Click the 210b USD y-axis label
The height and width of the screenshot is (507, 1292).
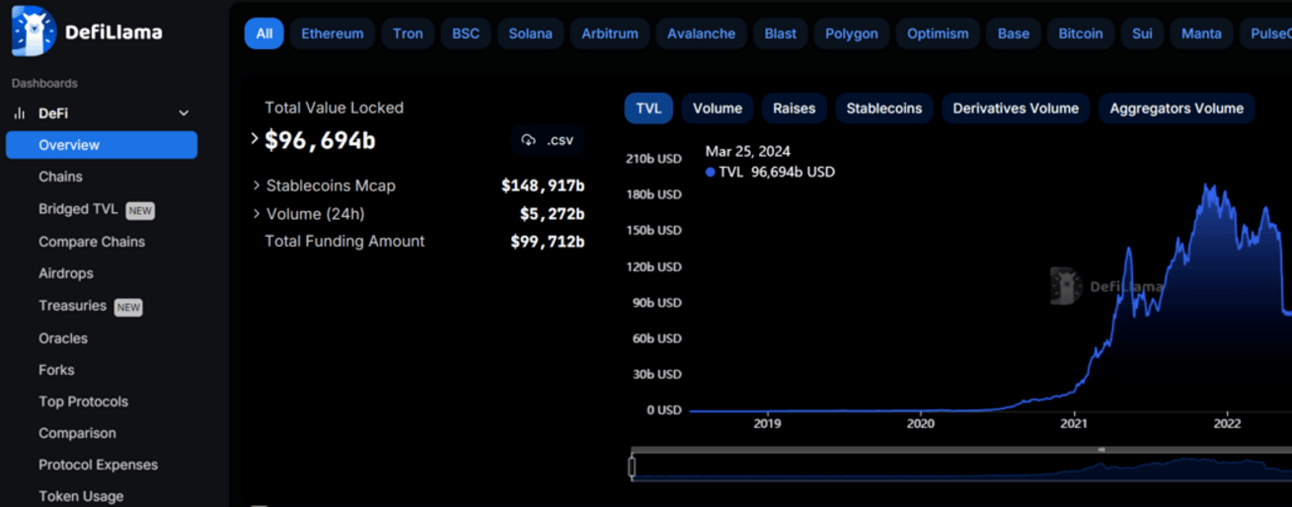653,158
